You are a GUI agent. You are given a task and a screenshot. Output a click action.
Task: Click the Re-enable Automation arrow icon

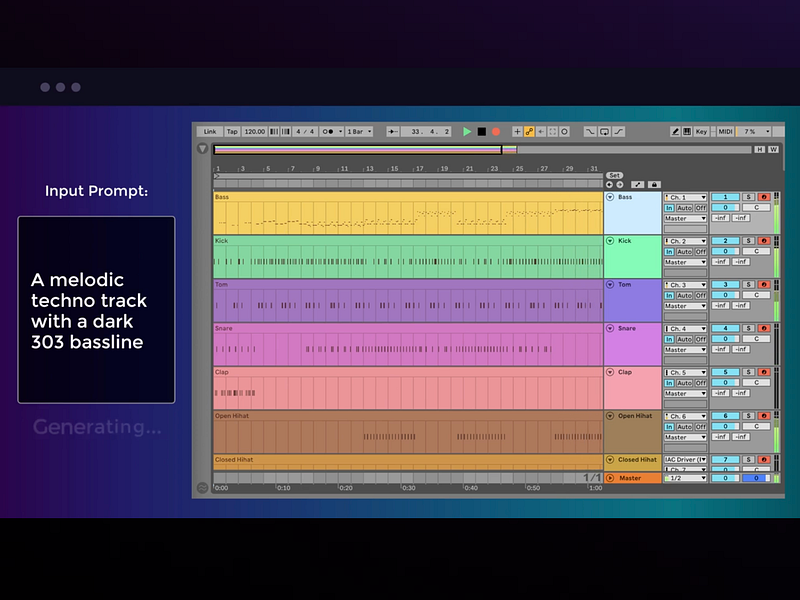coord(541,132)
